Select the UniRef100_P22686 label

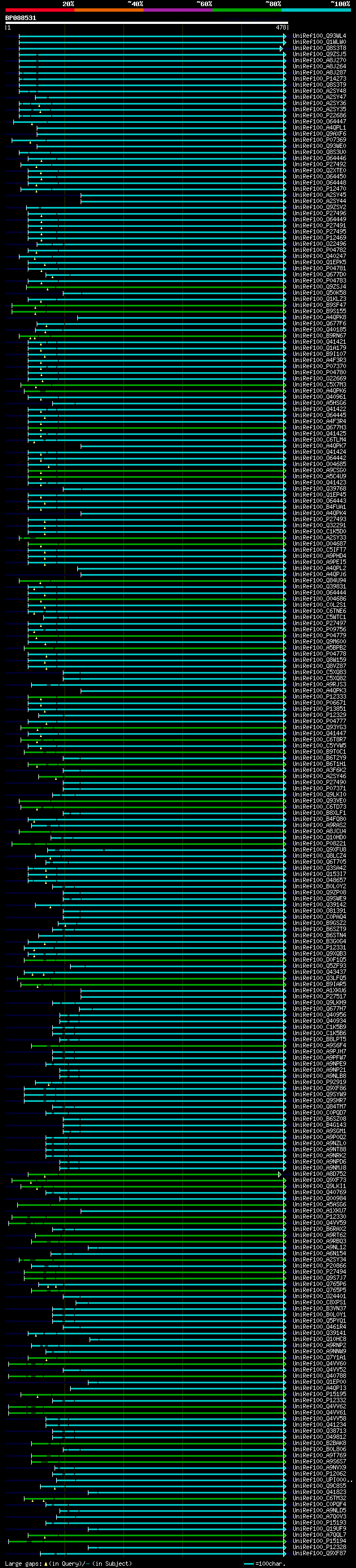pos(319,115)
